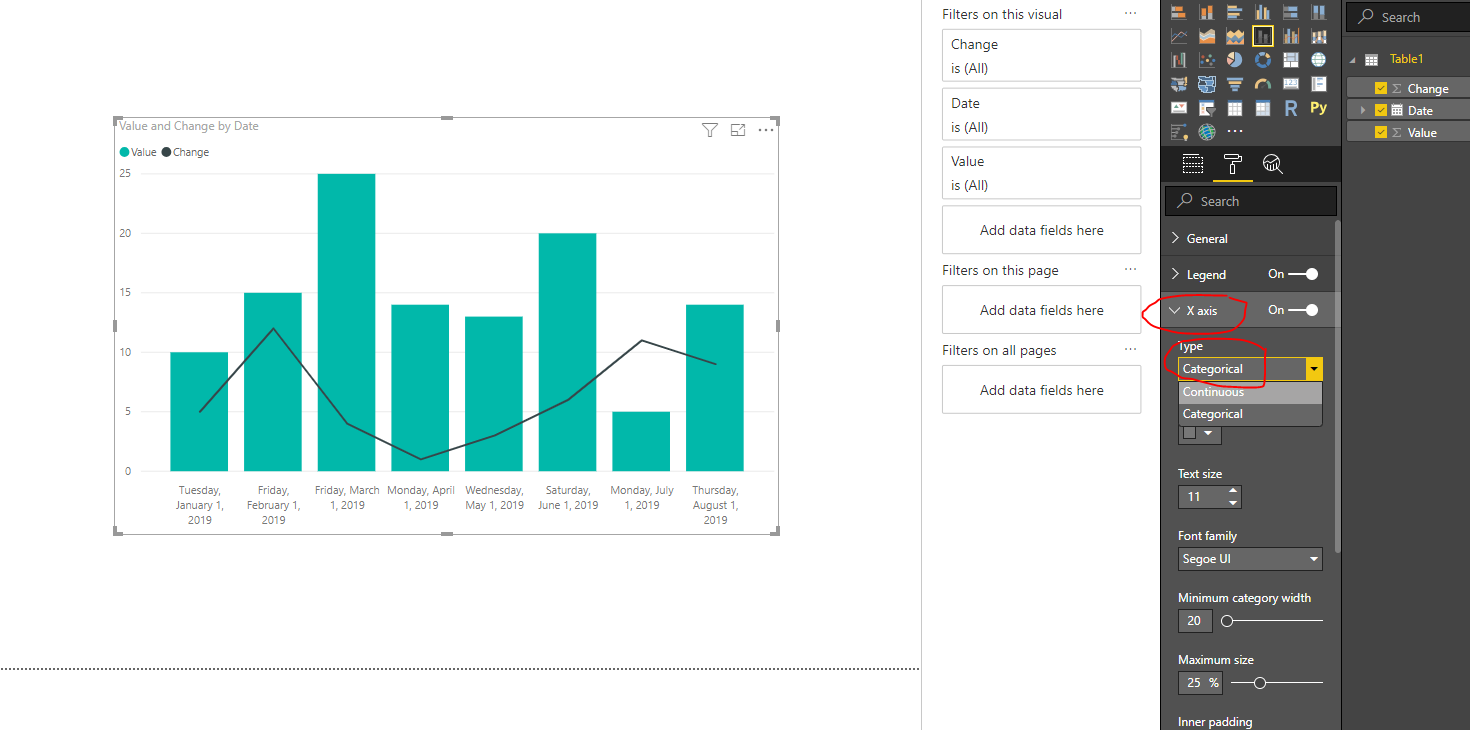
Task: Open the Change is (All) filter card
Action: point(1041,55)
